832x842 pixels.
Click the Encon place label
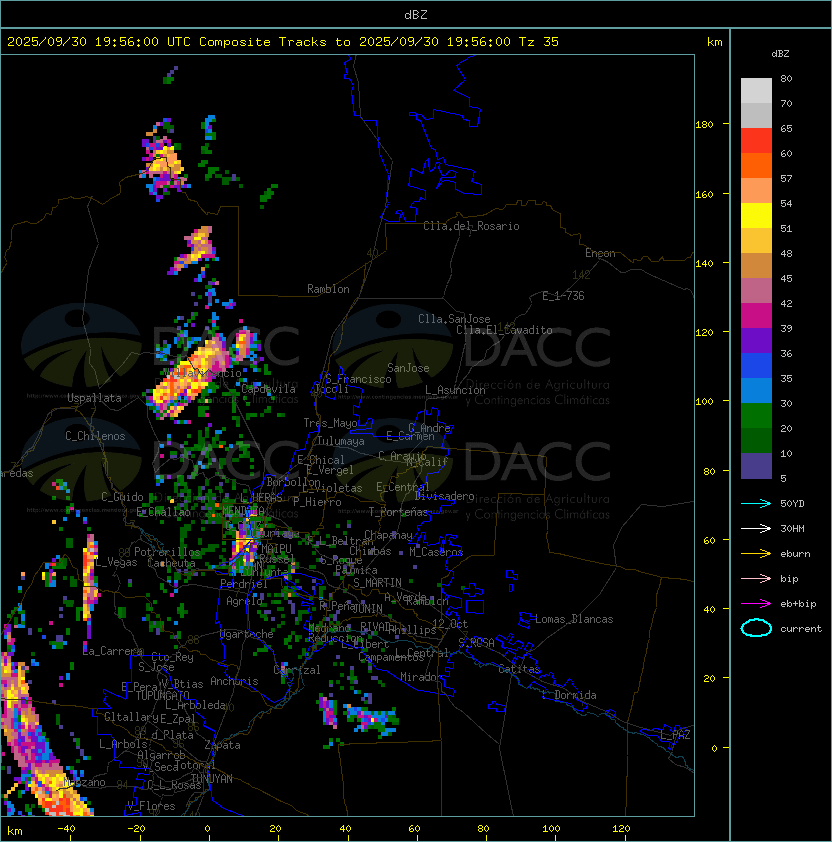(x=600, y=253)
